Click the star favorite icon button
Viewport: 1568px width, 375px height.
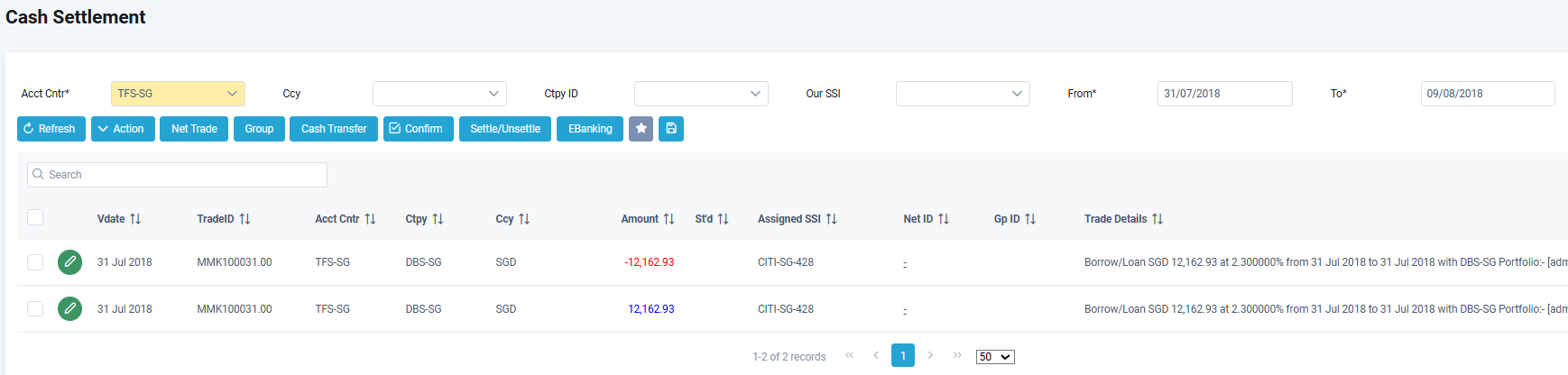click(x=641, y=129)
